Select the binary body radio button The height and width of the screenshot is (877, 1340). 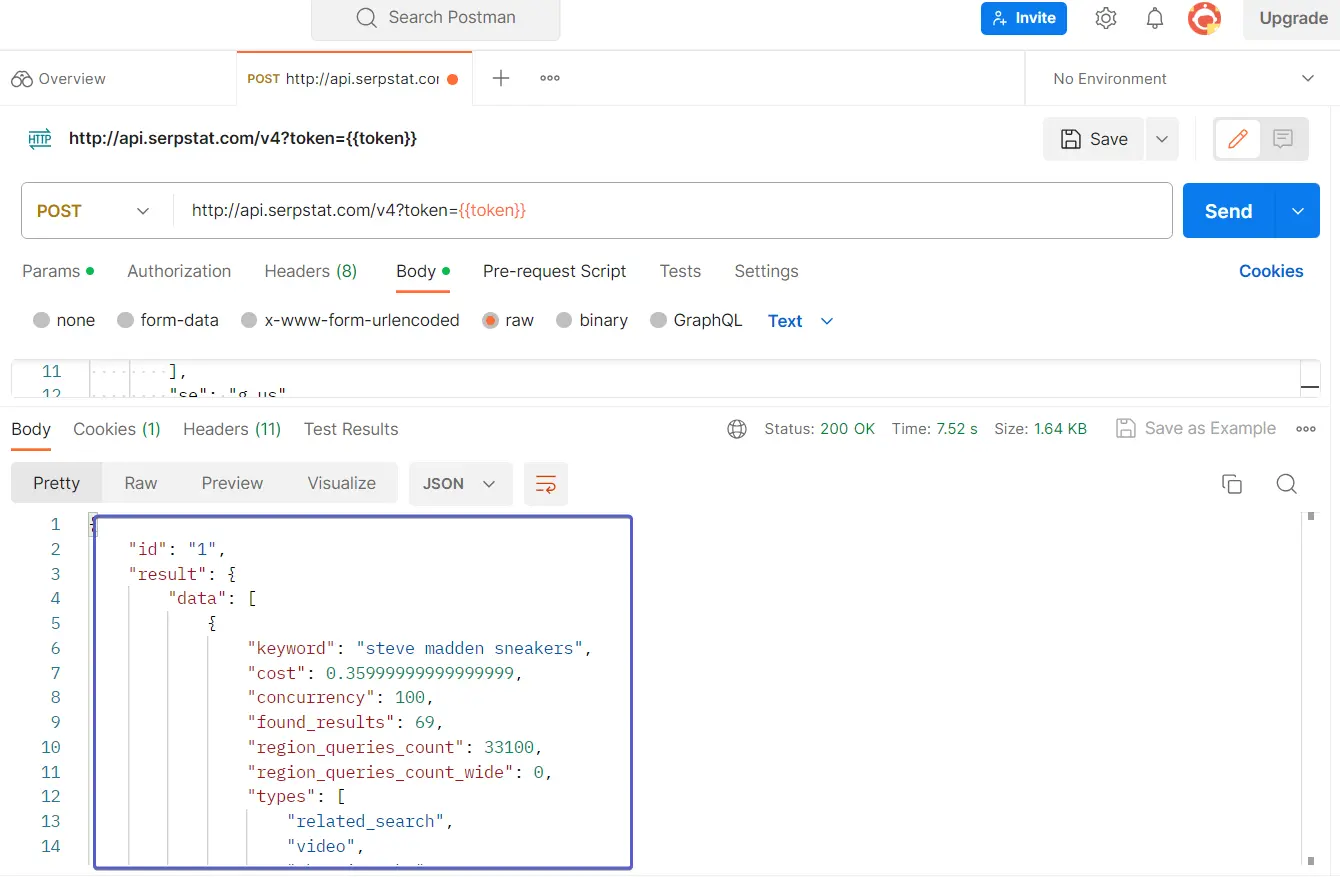(565, 320)
